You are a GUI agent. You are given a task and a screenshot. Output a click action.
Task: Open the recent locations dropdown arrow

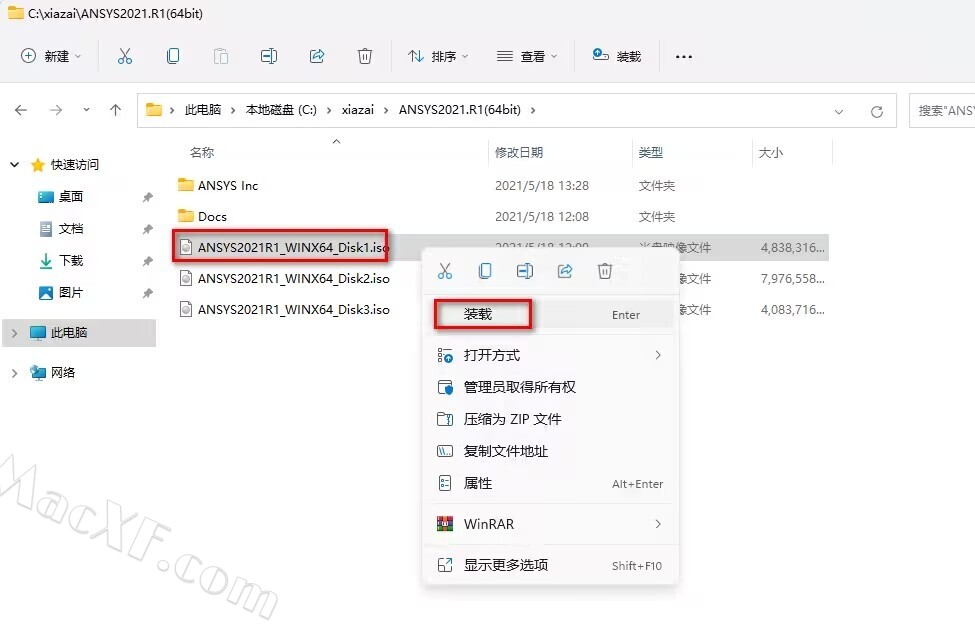coord(86,110)
